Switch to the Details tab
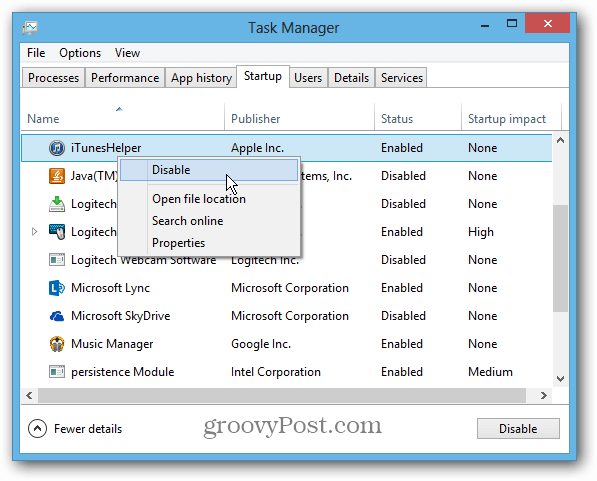The image size is (597, 481). tap(351, 78)
